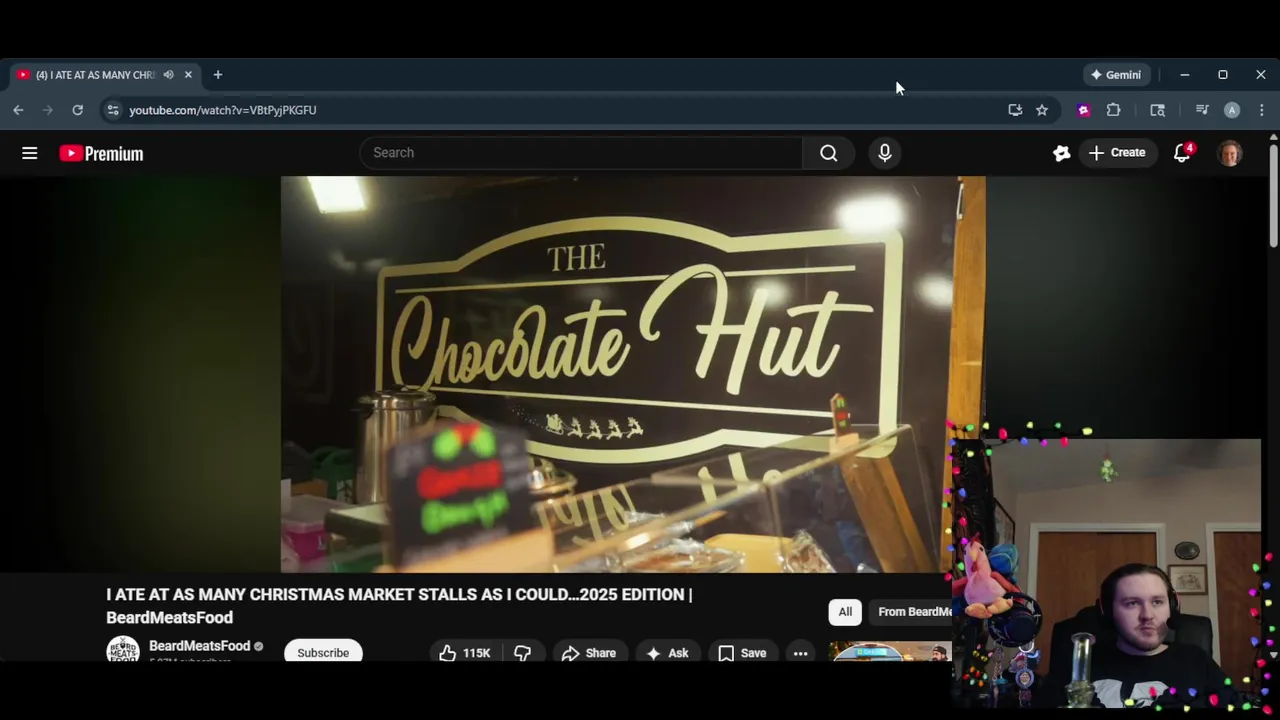The width and height of the screenshot is (1280, 720).
Task: Open the purple pinned extension icon
Action: [x=1083, y=110]
